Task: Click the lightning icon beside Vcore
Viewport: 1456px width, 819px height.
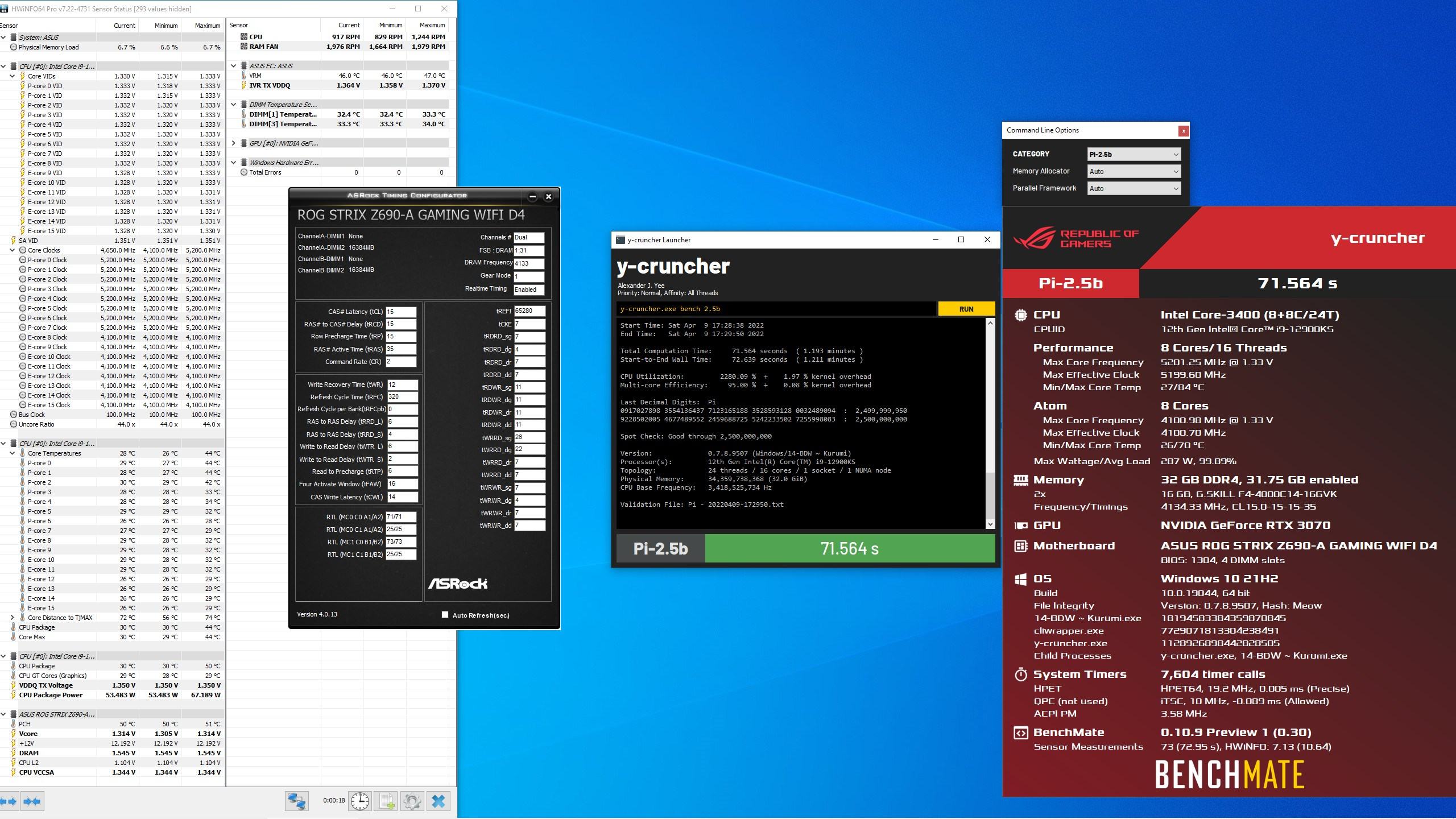Action: 14,734
